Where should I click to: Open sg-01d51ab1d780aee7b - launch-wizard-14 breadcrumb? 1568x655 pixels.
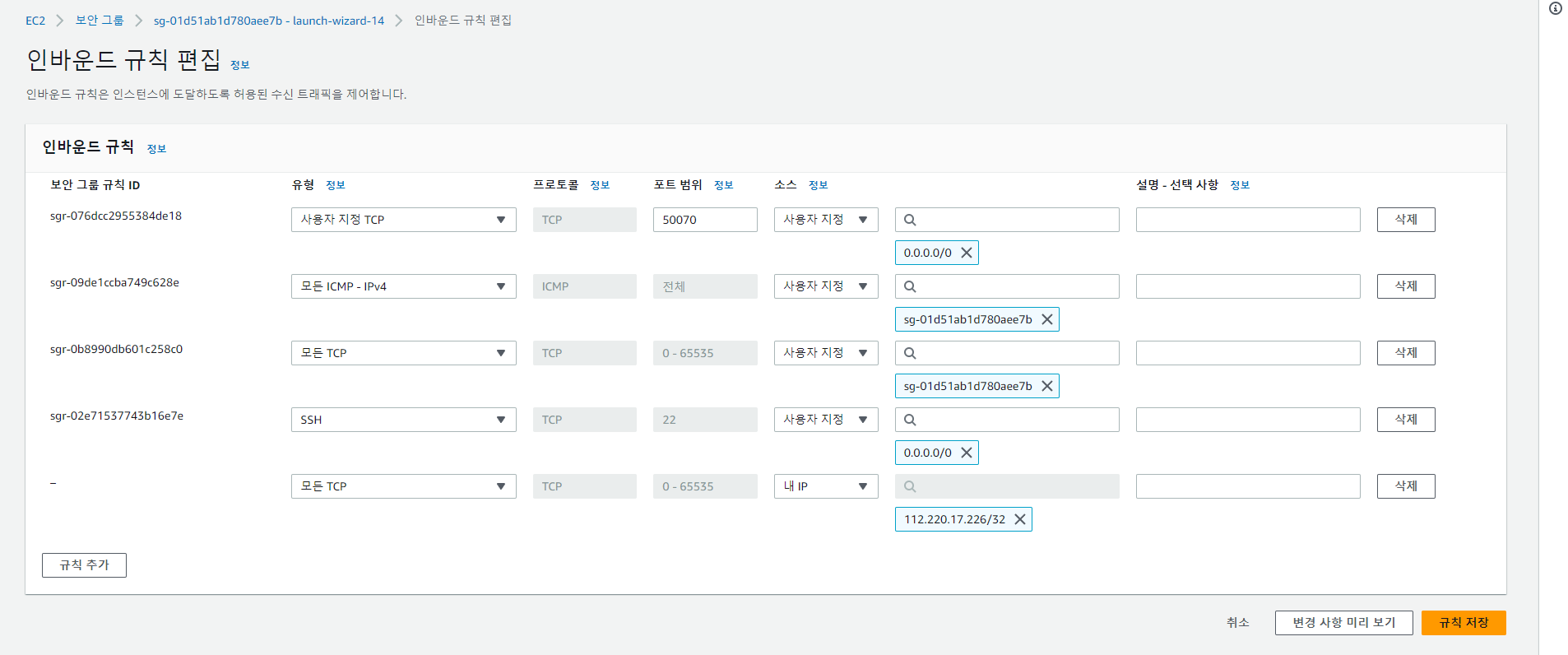click(269, 21)
